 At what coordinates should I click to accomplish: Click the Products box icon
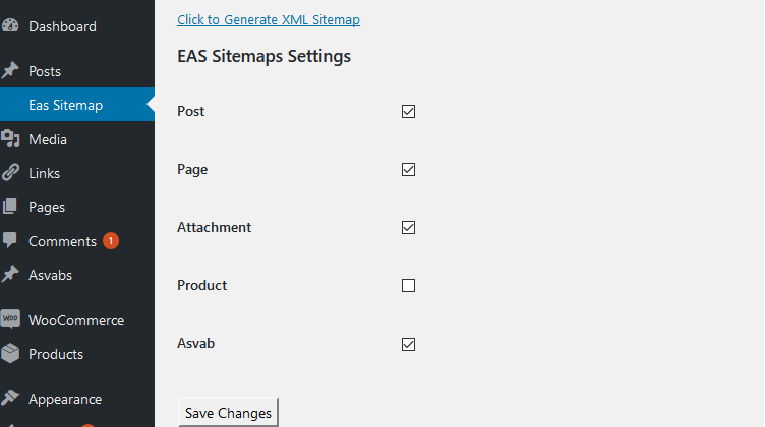tap(10, 354)
